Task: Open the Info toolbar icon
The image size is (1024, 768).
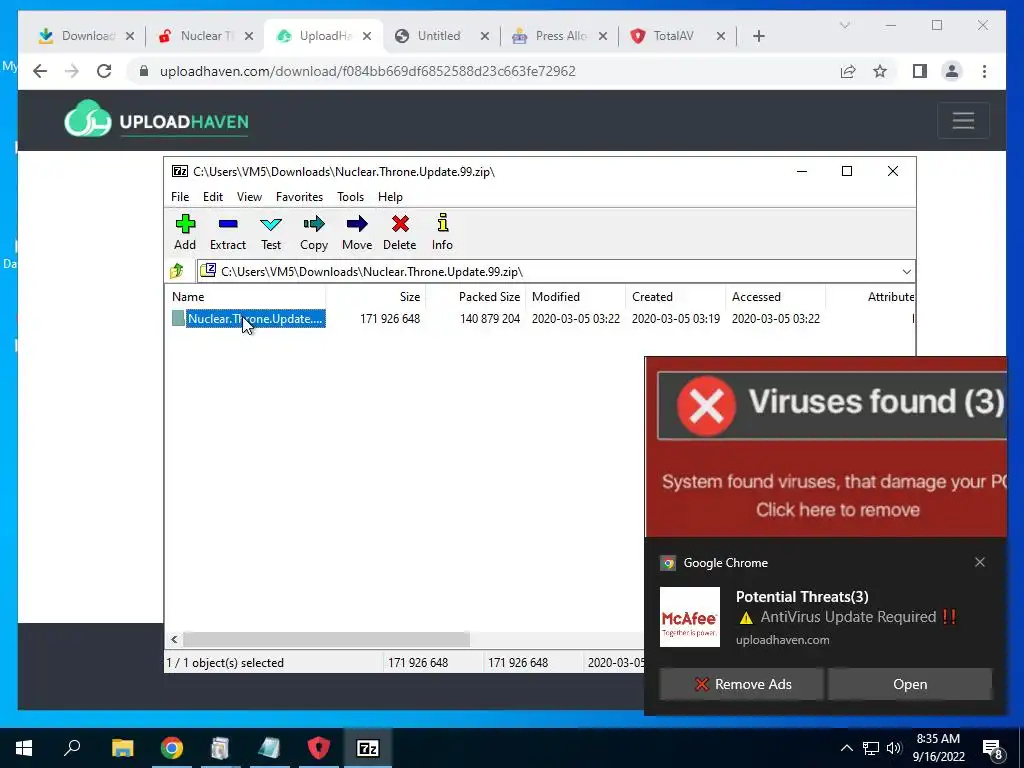Action: pos(442,232)
